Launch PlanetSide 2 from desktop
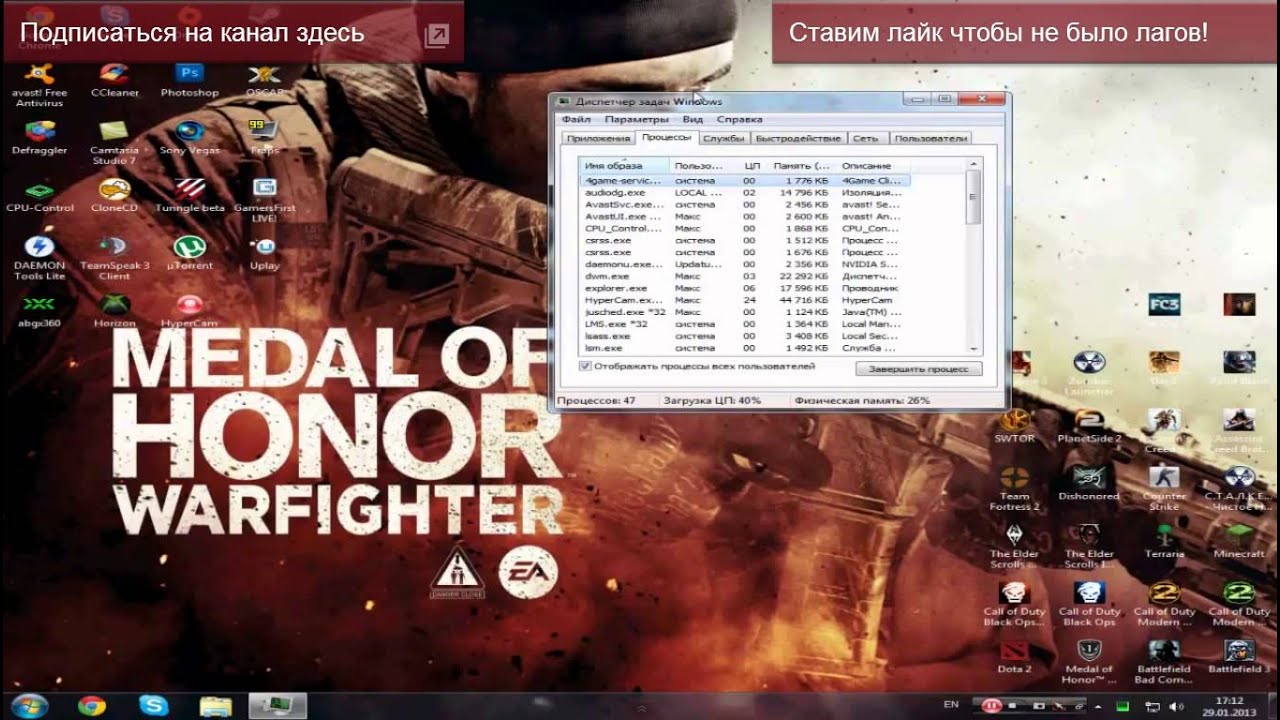The height and width of the screenshot is (720, 1280). [1089, 426]
